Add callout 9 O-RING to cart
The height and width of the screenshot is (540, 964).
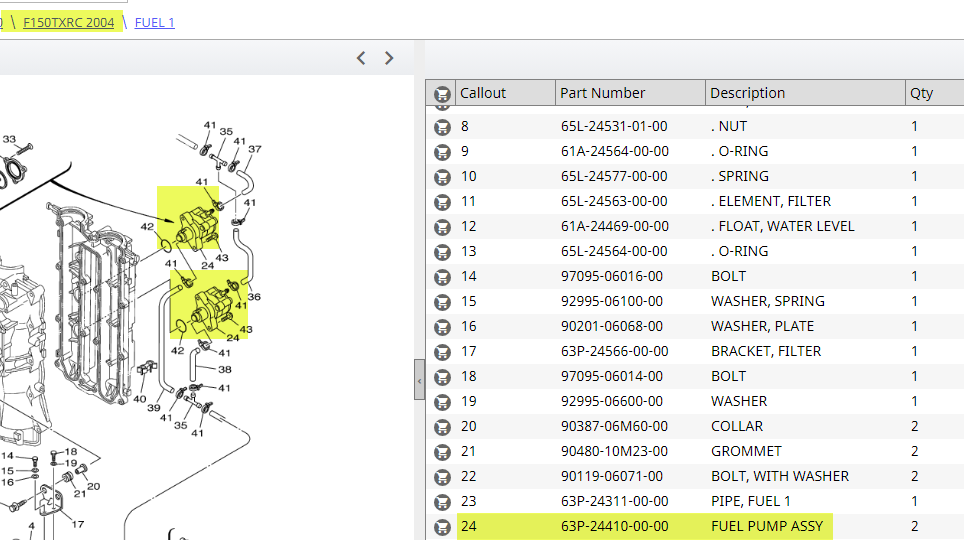(x=442, y=152)
